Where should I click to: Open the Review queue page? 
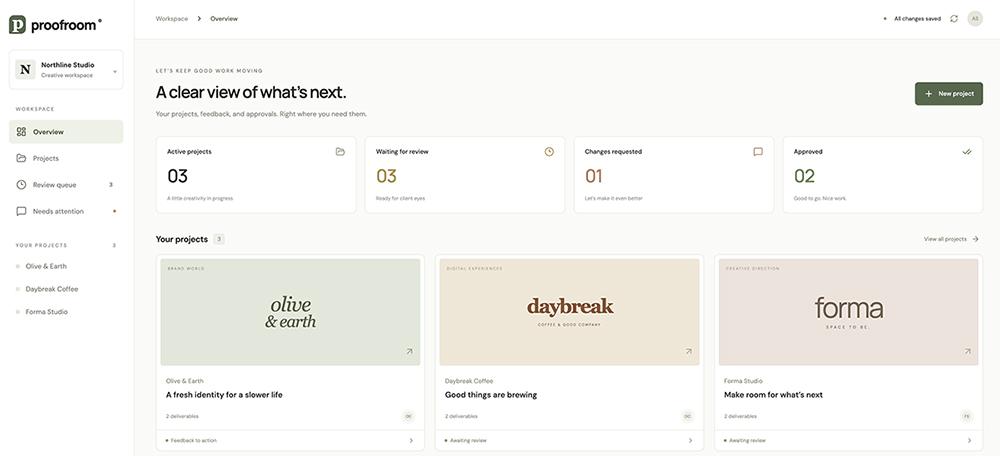[x=66, y=185]
